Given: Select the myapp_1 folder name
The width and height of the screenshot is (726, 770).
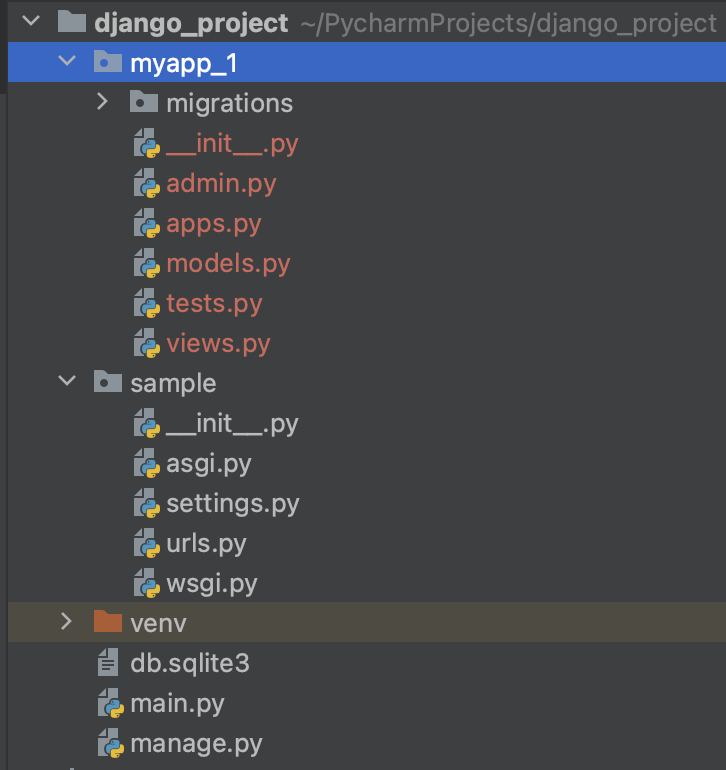Looking at the screenshot, I should pos(184,64).
